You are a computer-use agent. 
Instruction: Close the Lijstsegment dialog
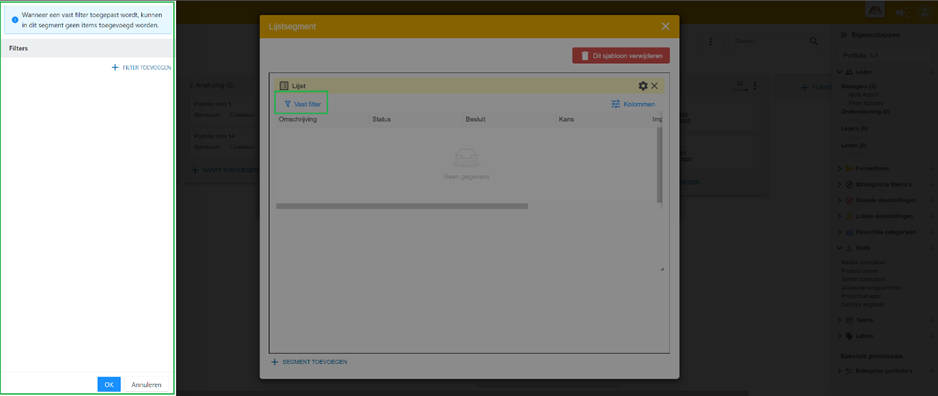coord(665,26)
